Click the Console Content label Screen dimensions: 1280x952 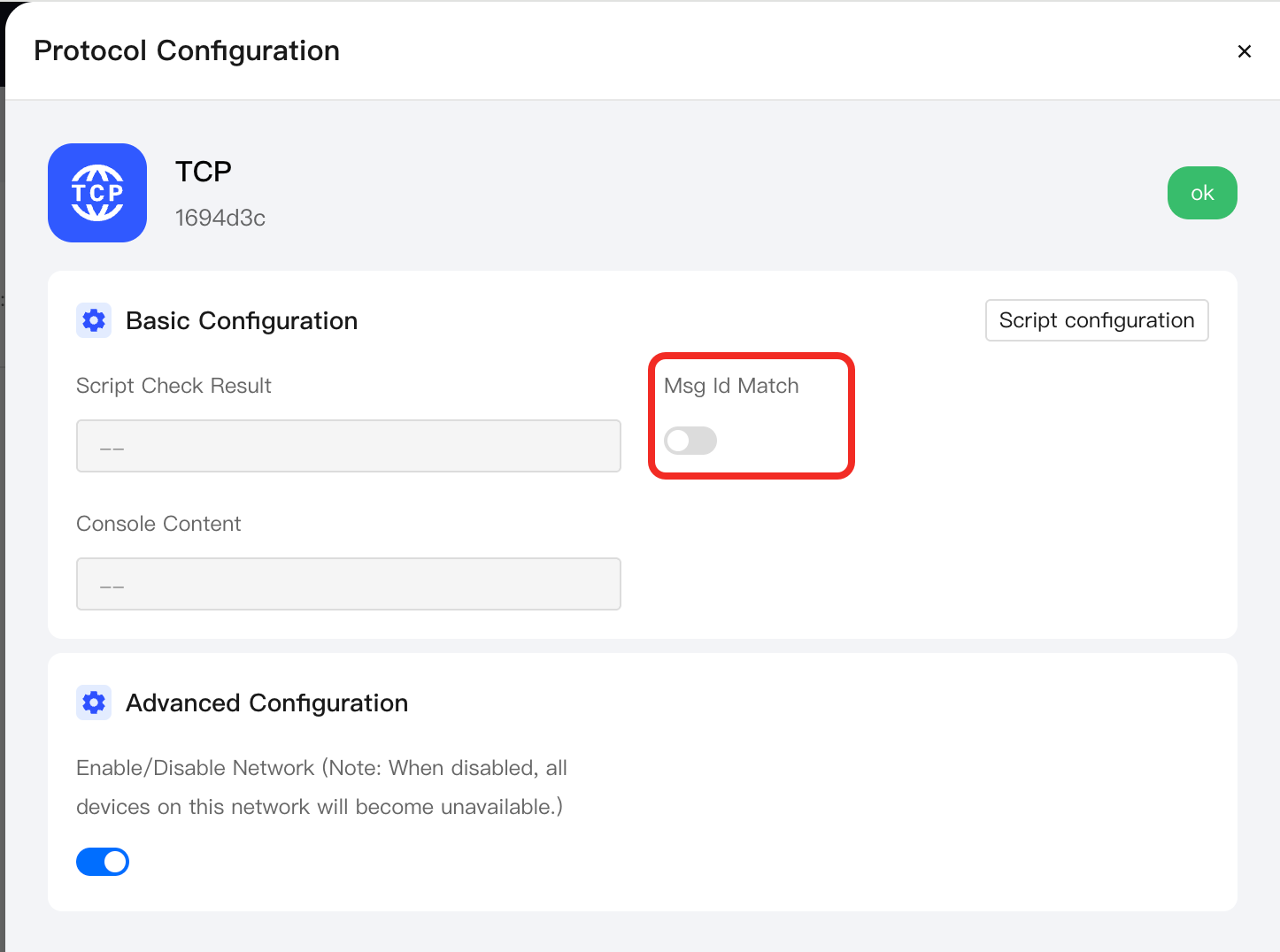[158, 524]
